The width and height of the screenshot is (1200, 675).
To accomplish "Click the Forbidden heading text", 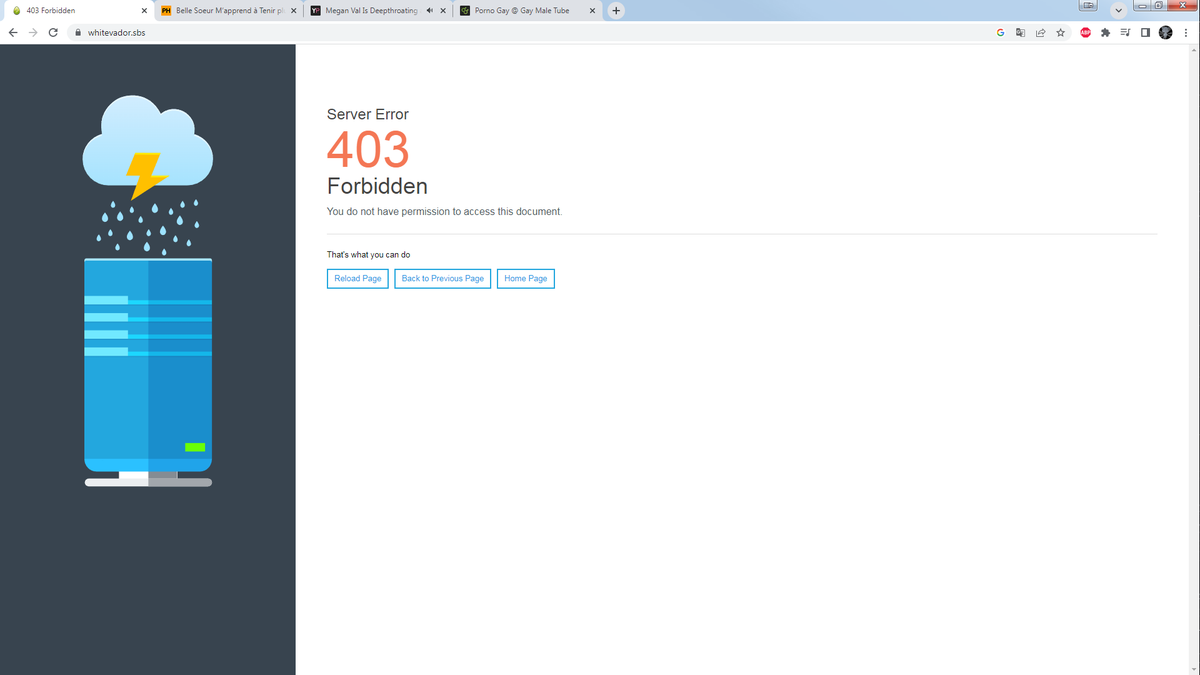I will [x=377, y=186].
